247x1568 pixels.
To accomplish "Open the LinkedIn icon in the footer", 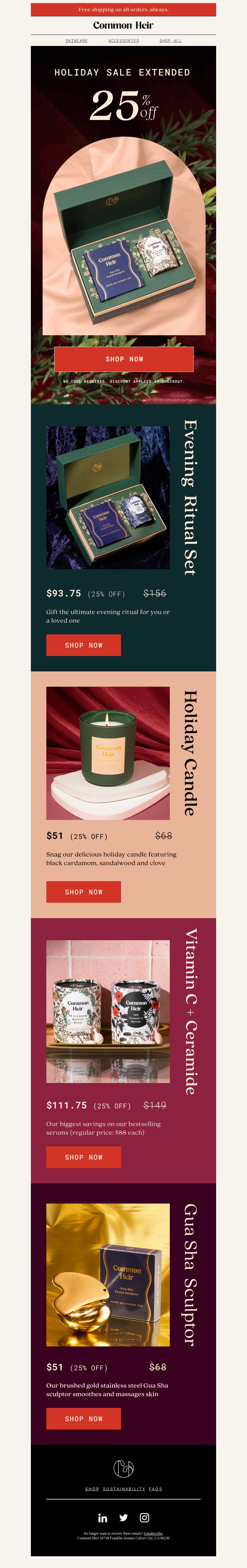I will point(103,1517).
